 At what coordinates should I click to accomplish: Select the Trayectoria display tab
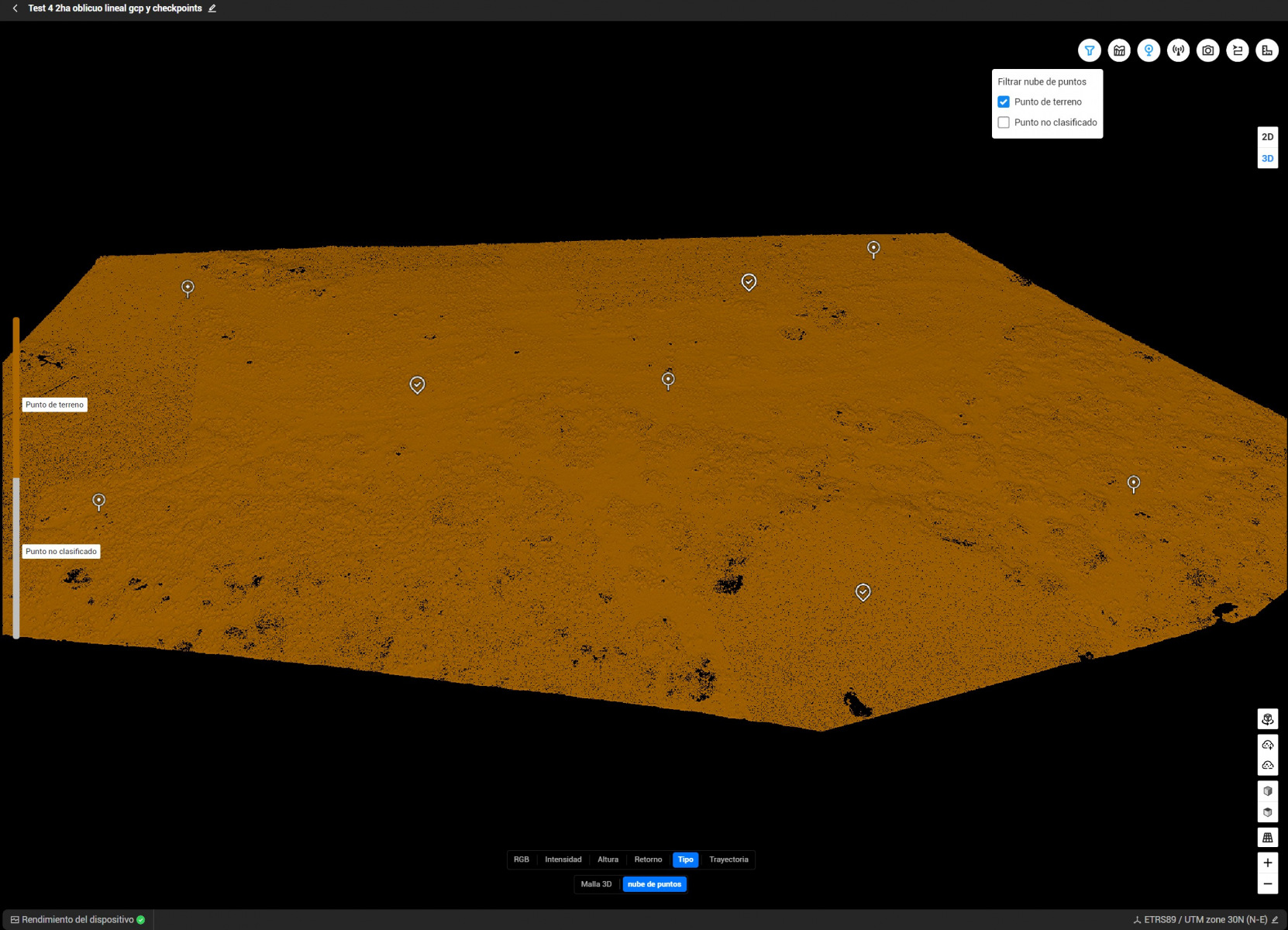[728, 859]
